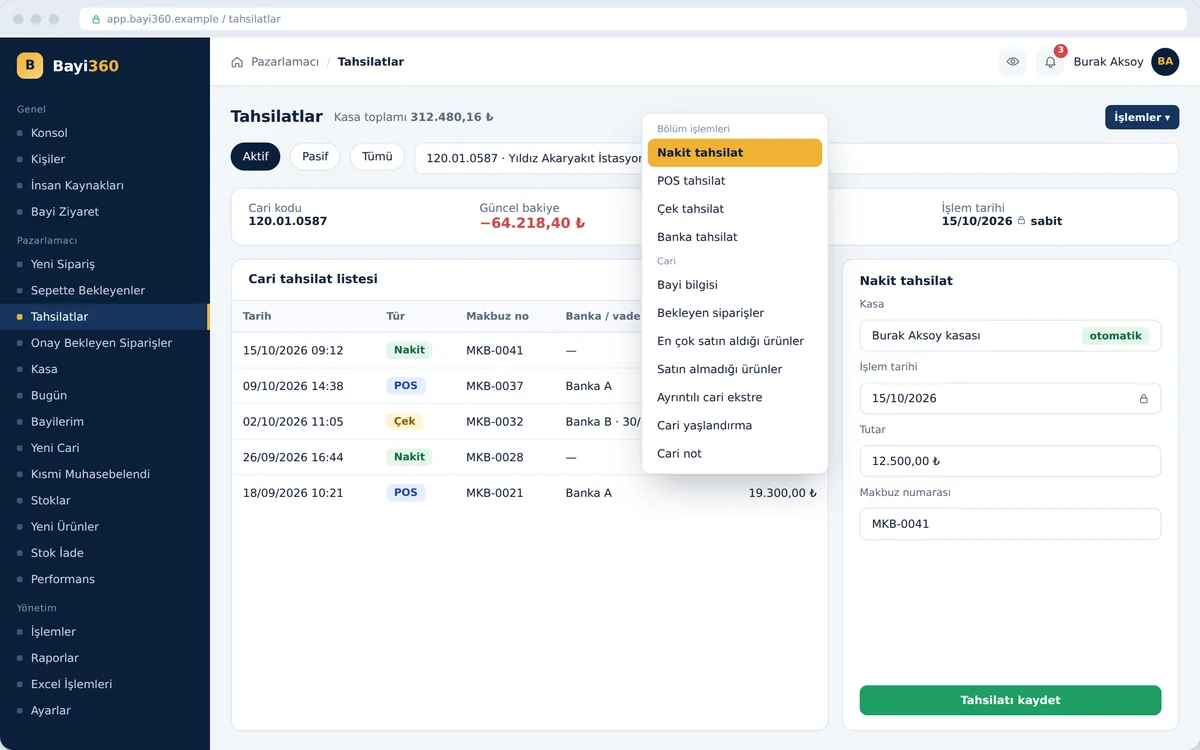
Task: Open Excel İşlemleri in sidebar
Action: point(105,684)
